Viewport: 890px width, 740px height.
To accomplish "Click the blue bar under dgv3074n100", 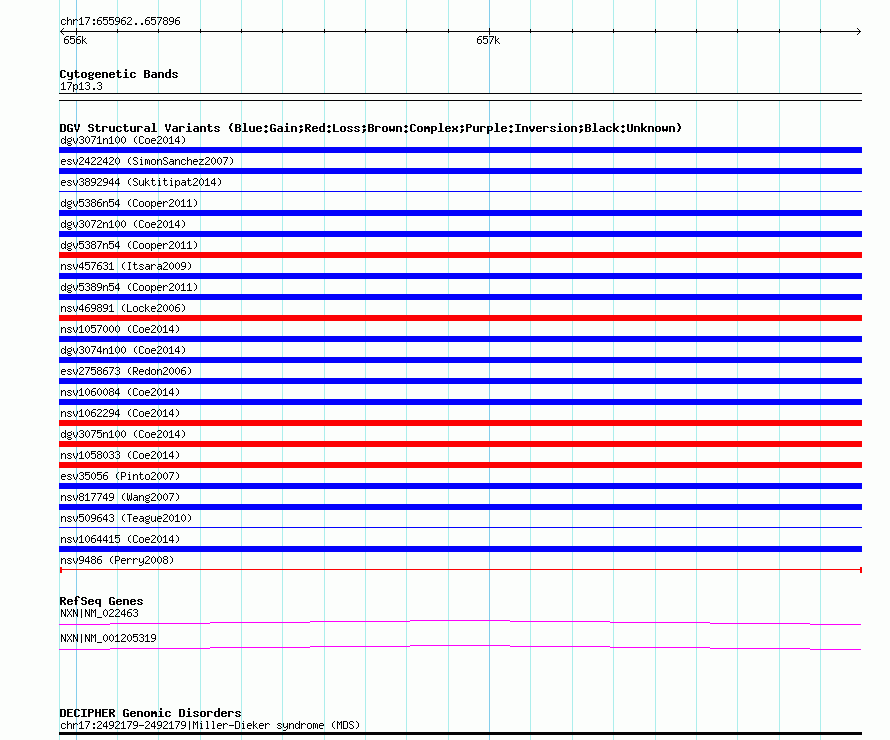I will (x=460, y=360).
